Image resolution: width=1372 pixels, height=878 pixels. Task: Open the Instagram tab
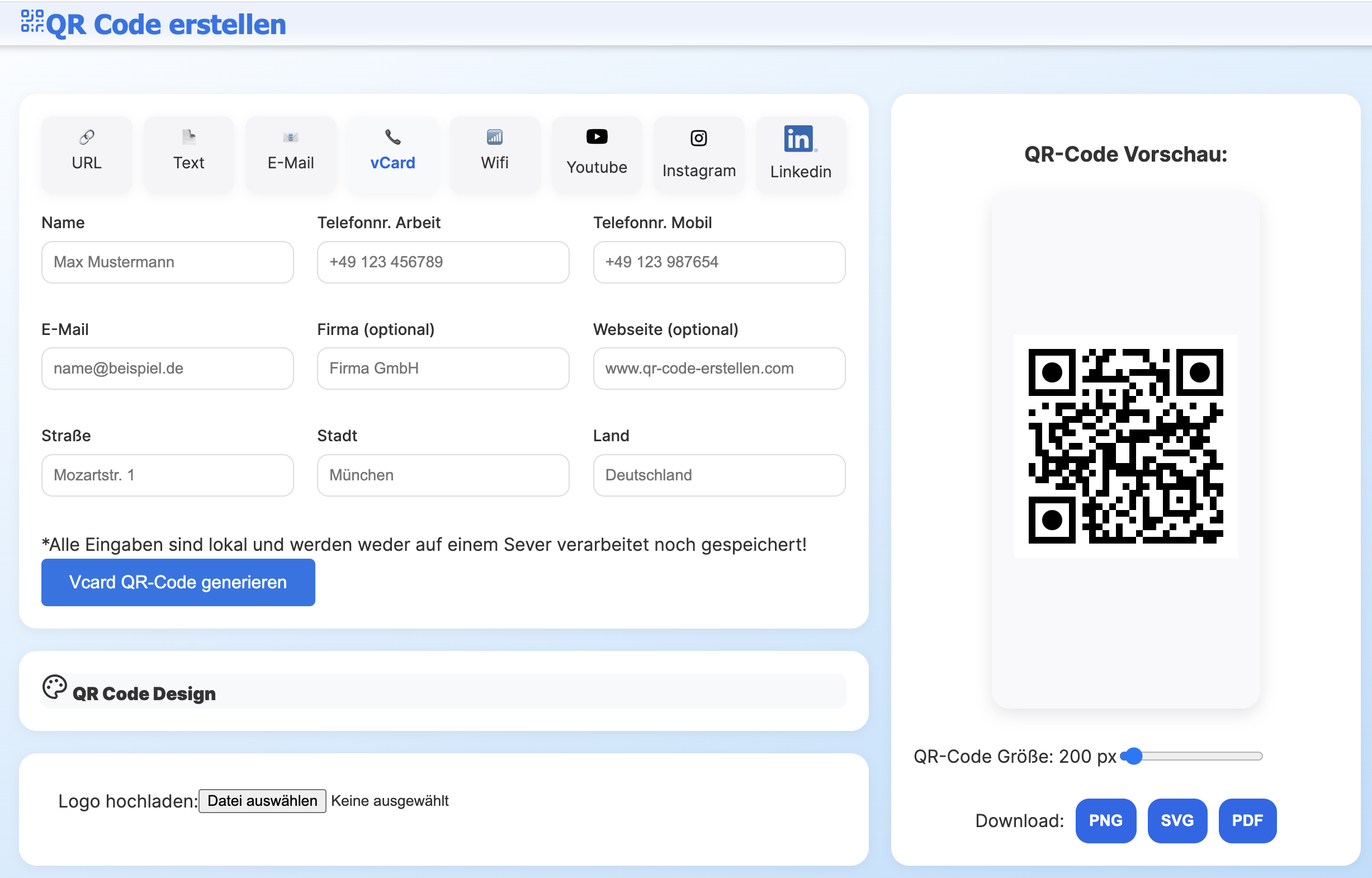pos(699,154)
